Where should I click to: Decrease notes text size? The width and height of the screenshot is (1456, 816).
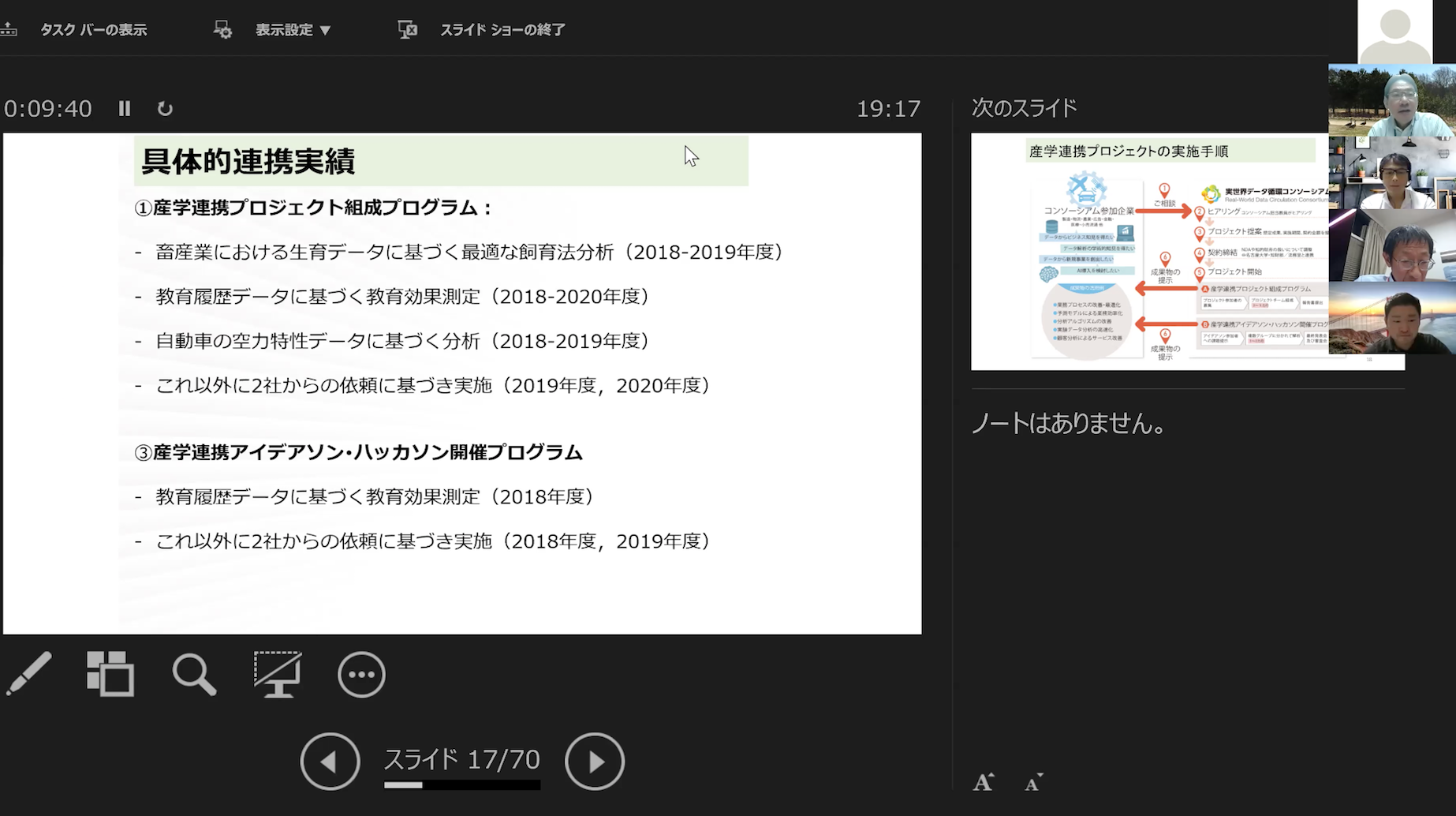coord(1034,782)
